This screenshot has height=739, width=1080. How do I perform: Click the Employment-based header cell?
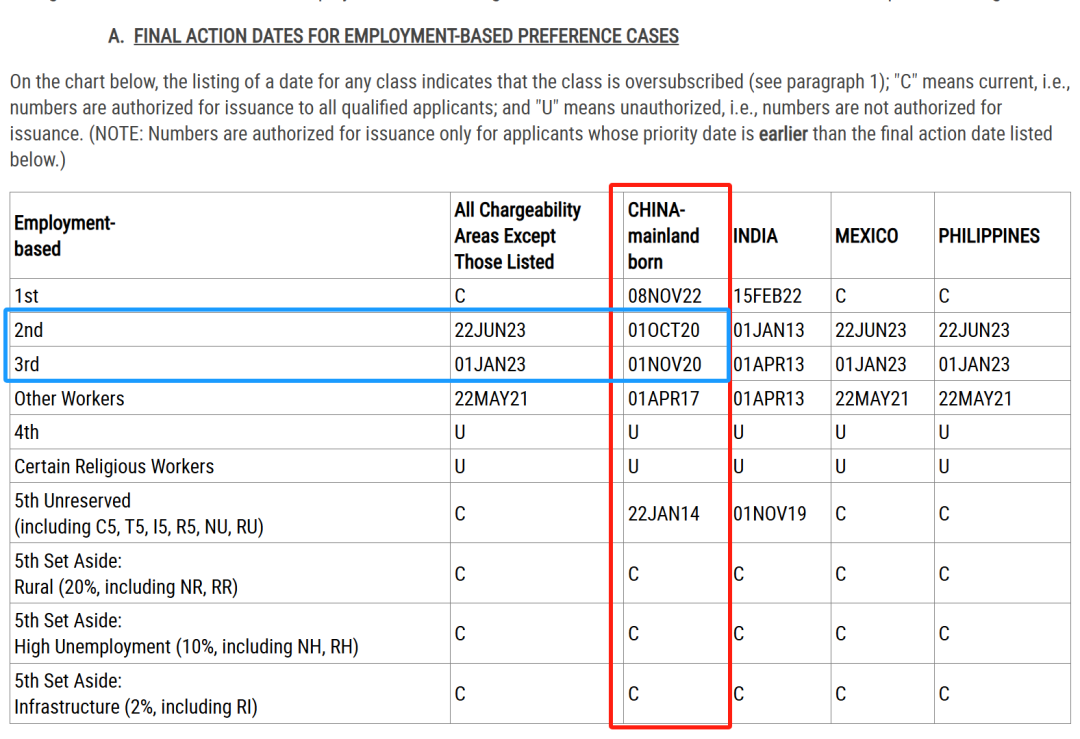[x=64, y=236]
